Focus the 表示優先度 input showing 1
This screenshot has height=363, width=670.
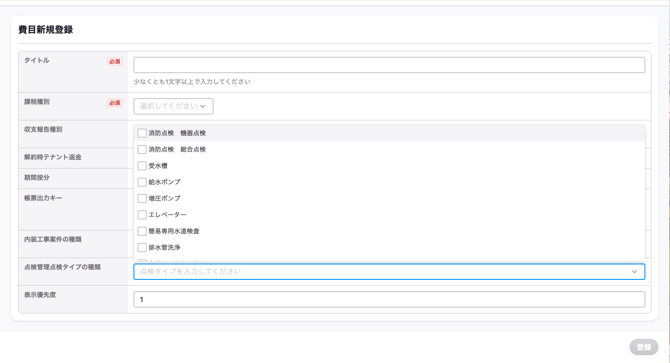(389, 299)
